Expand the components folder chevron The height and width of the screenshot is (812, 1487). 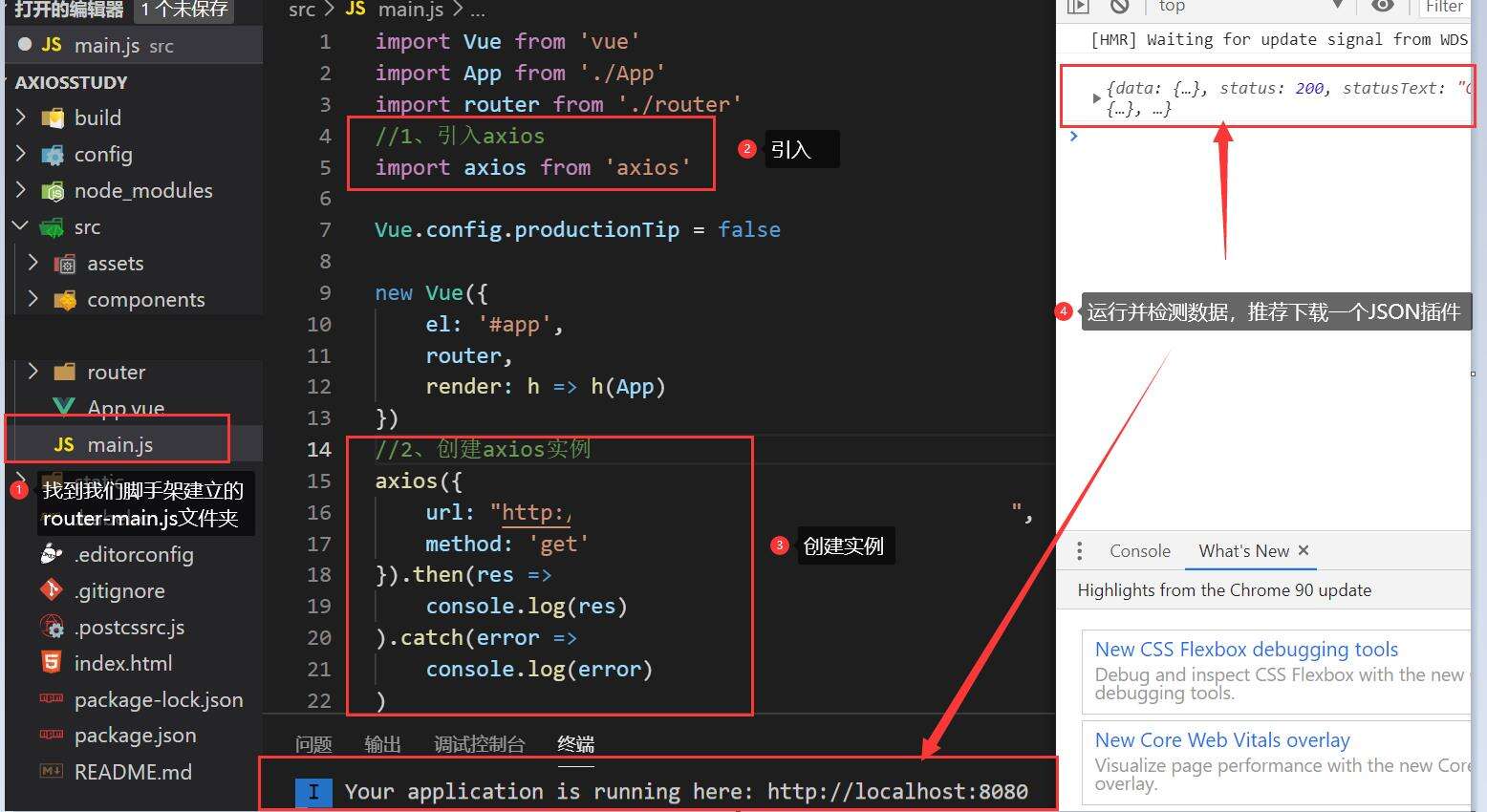(x=33, y=299)
